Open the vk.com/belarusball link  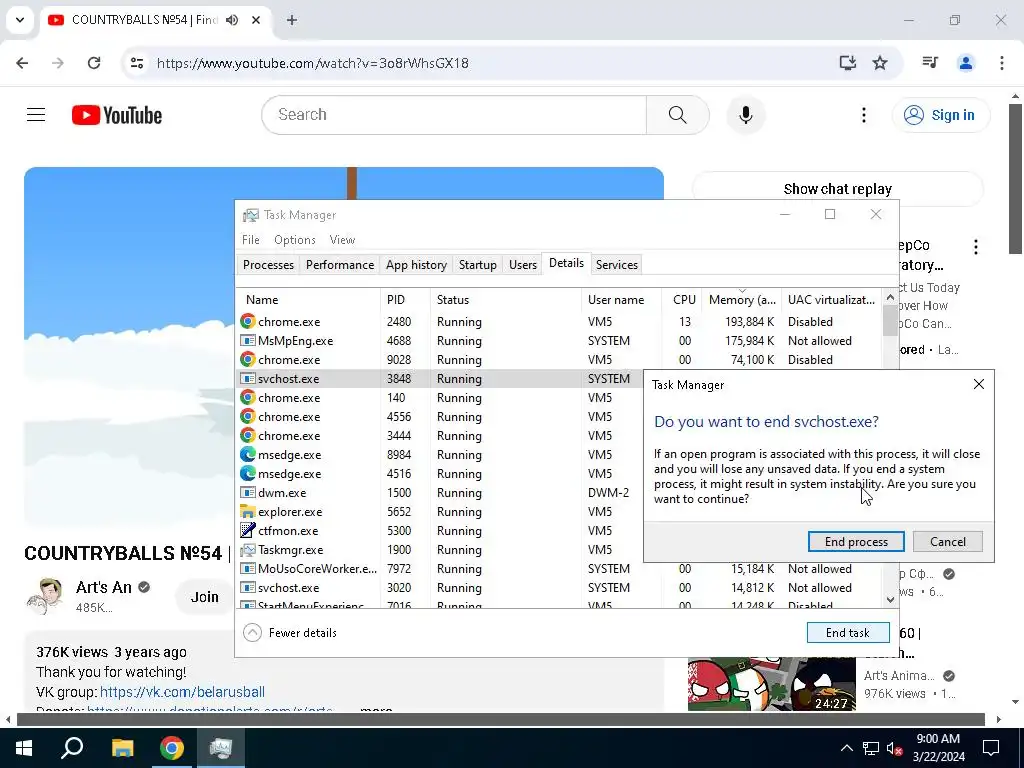click(182, 692)
